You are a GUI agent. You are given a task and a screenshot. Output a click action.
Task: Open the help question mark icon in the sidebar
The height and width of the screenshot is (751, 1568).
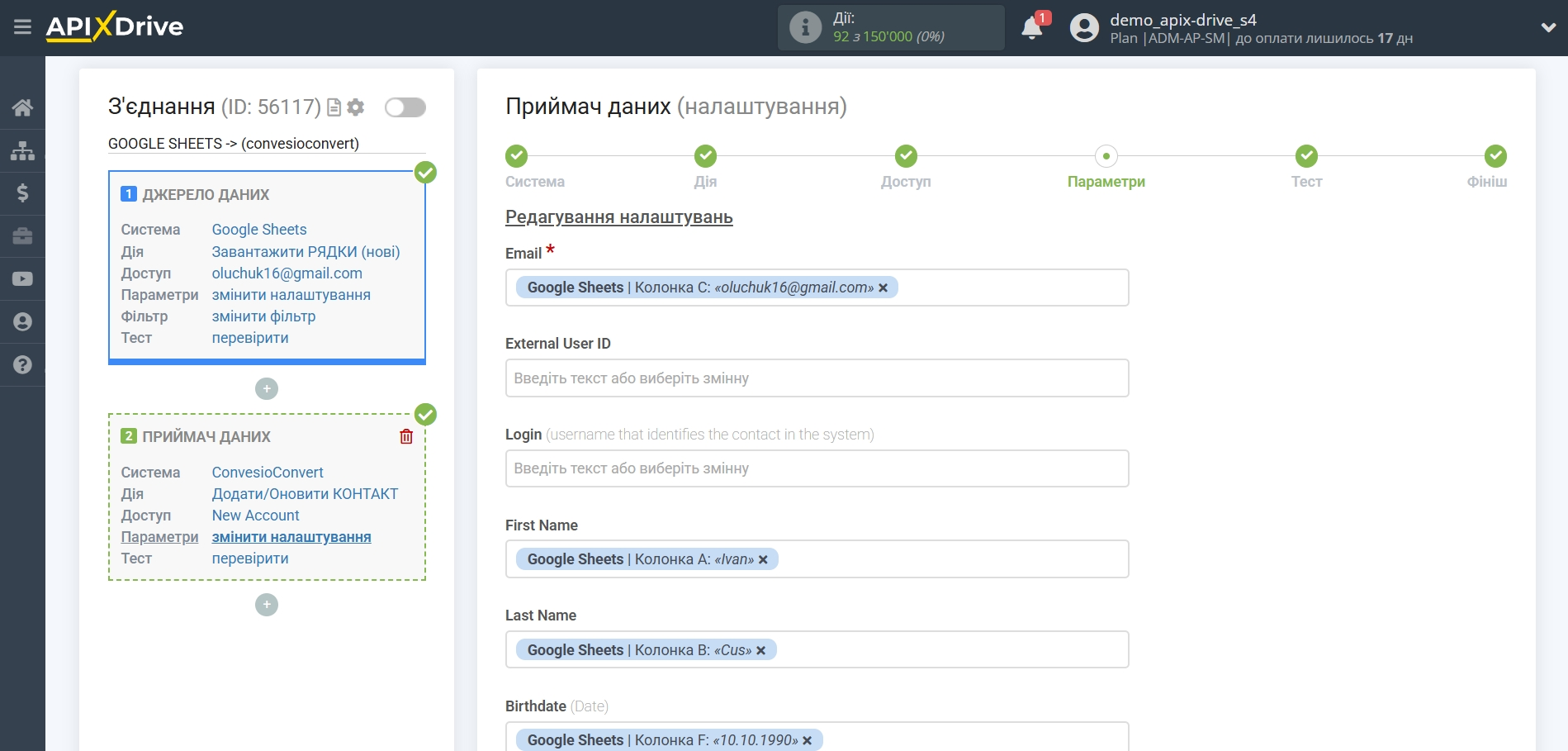point(22,364)
